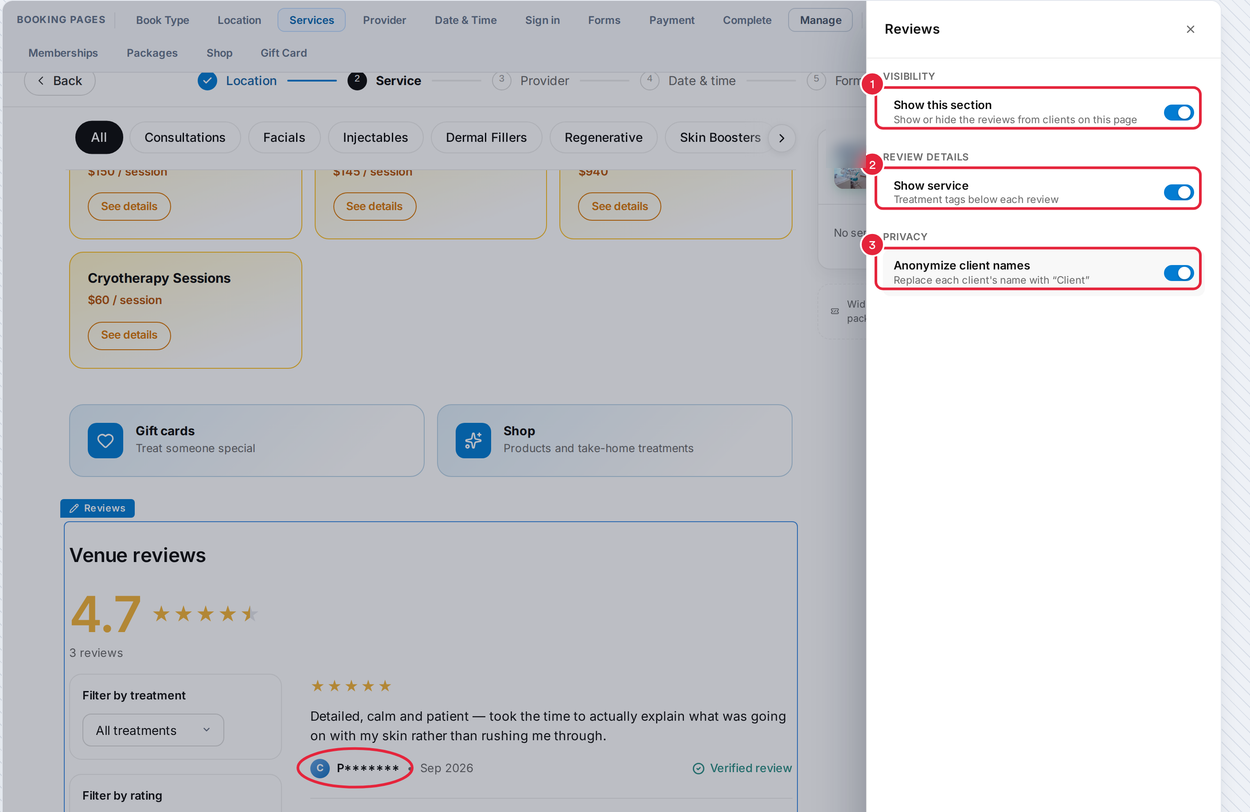Open the Shop tab in top navigation

tap(219, 53)
